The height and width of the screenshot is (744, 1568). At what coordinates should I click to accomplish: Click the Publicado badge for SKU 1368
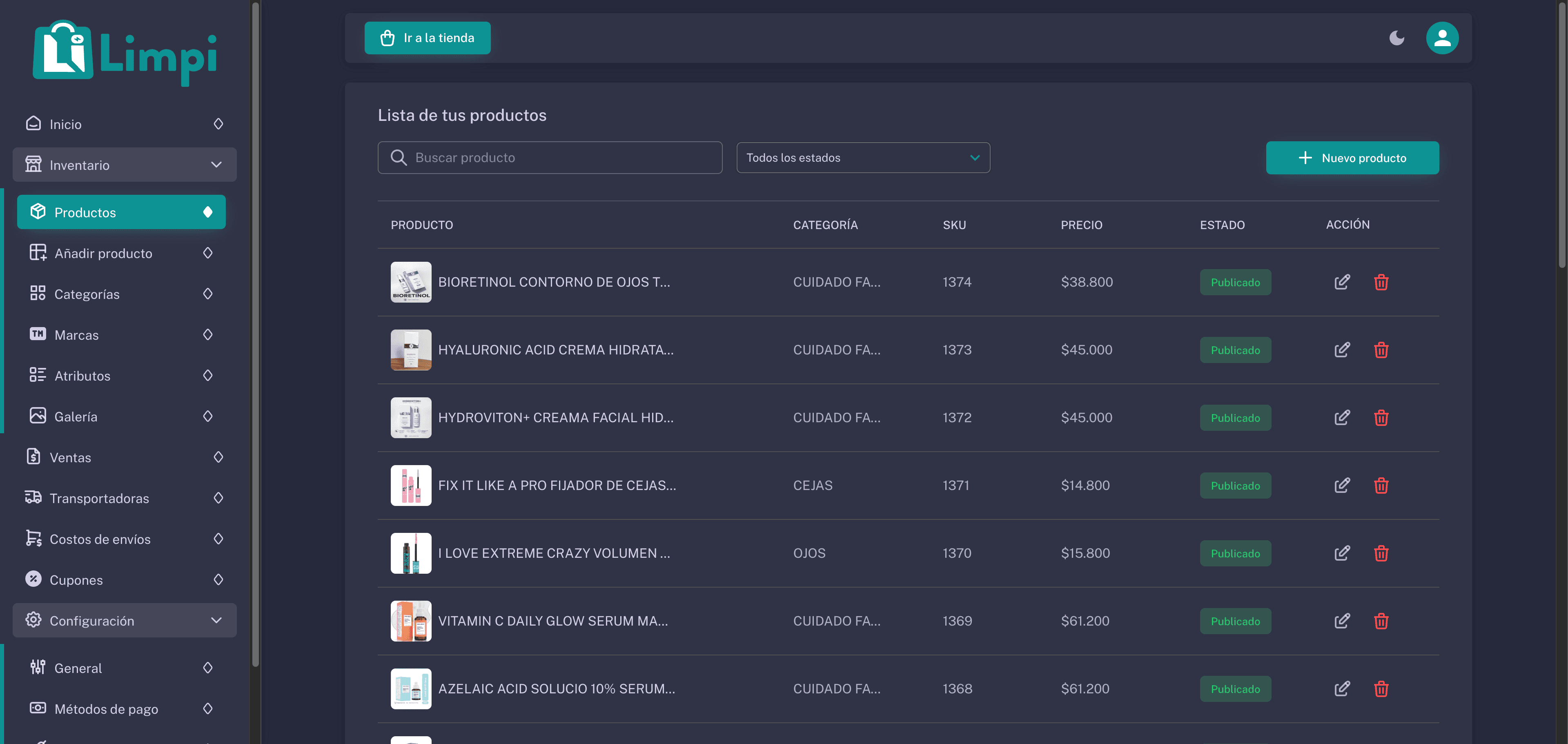1235,688
